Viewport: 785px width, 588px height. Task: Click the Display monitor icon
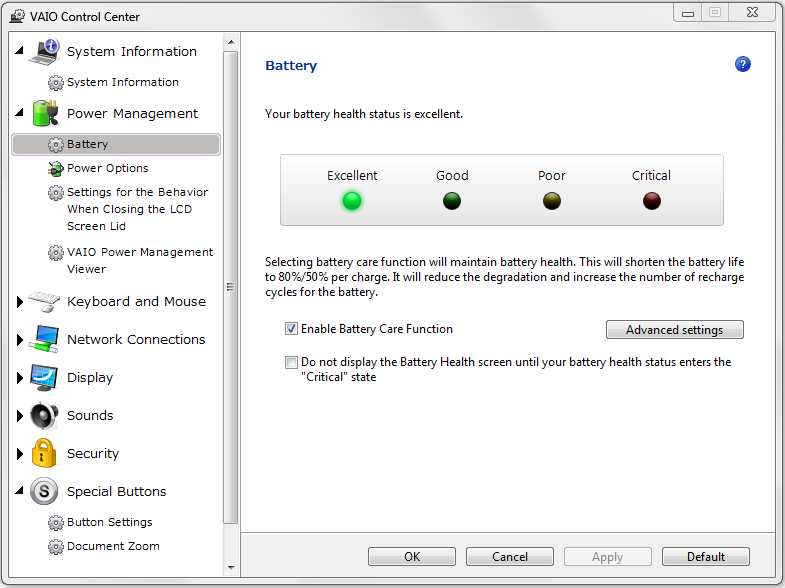coord(44,377)
